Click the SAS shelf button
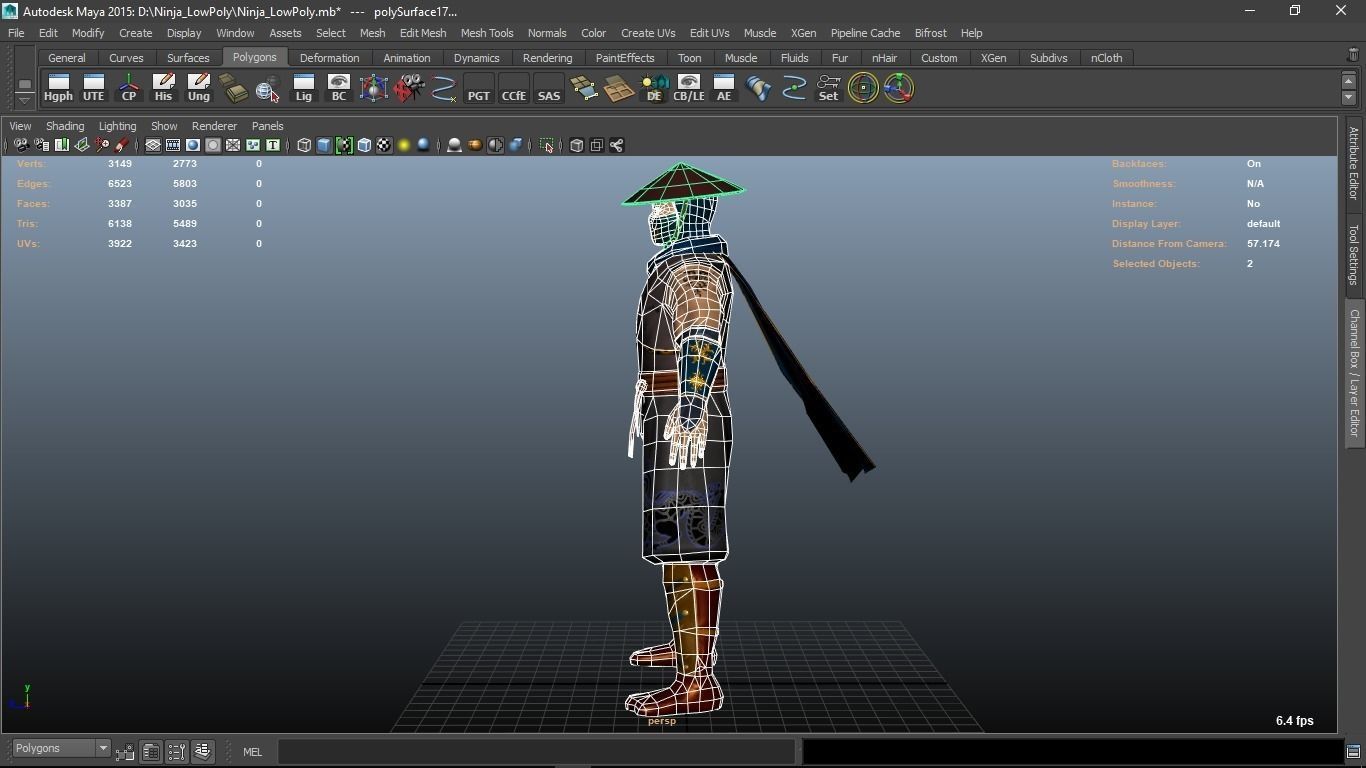The height and width of the screenshot is (768, 1366). 548,88
